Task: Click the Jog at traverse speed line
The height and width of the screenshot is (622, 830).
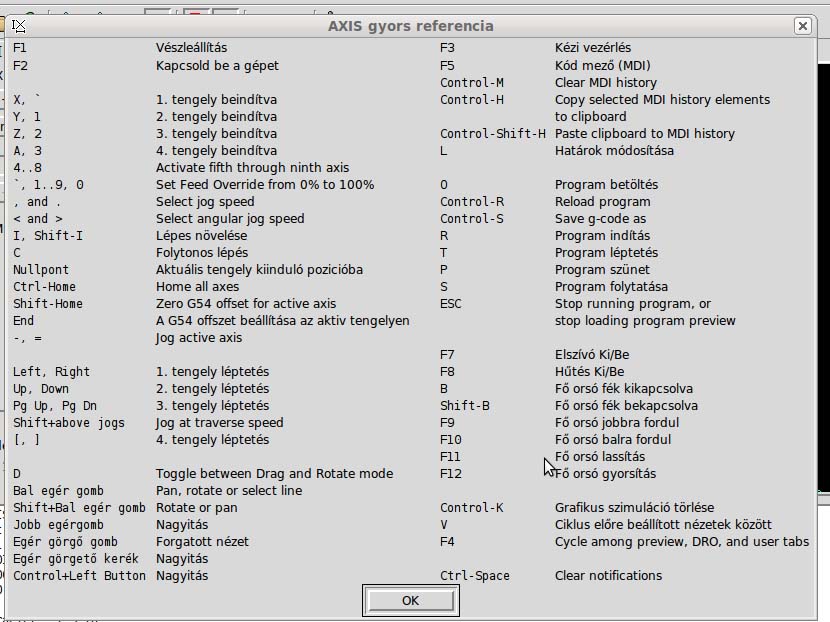Action: pos(219,423)
